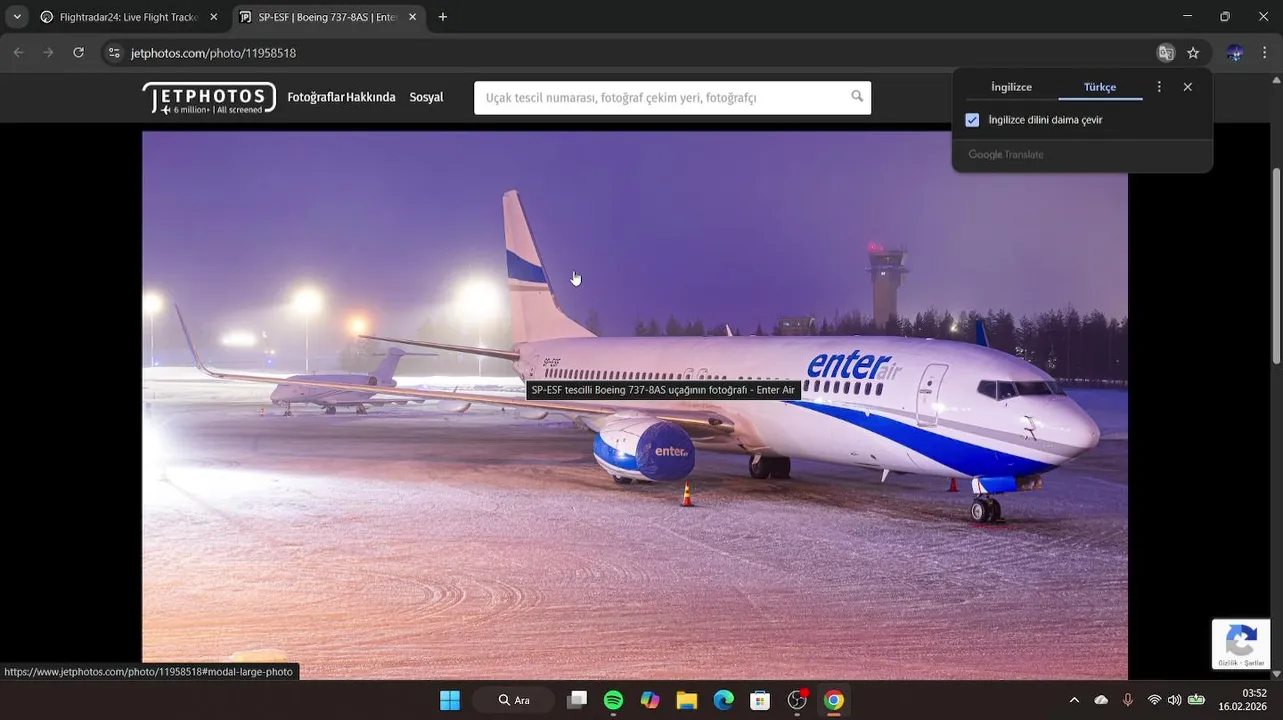Open the Enter Air aircraft photo in large view
This screenshot has width=1283, height=720.
(x=635, y=405)
